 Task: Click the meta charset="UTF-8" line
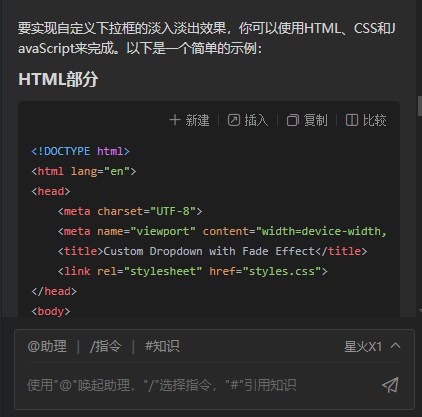click(x=130, y=211)
